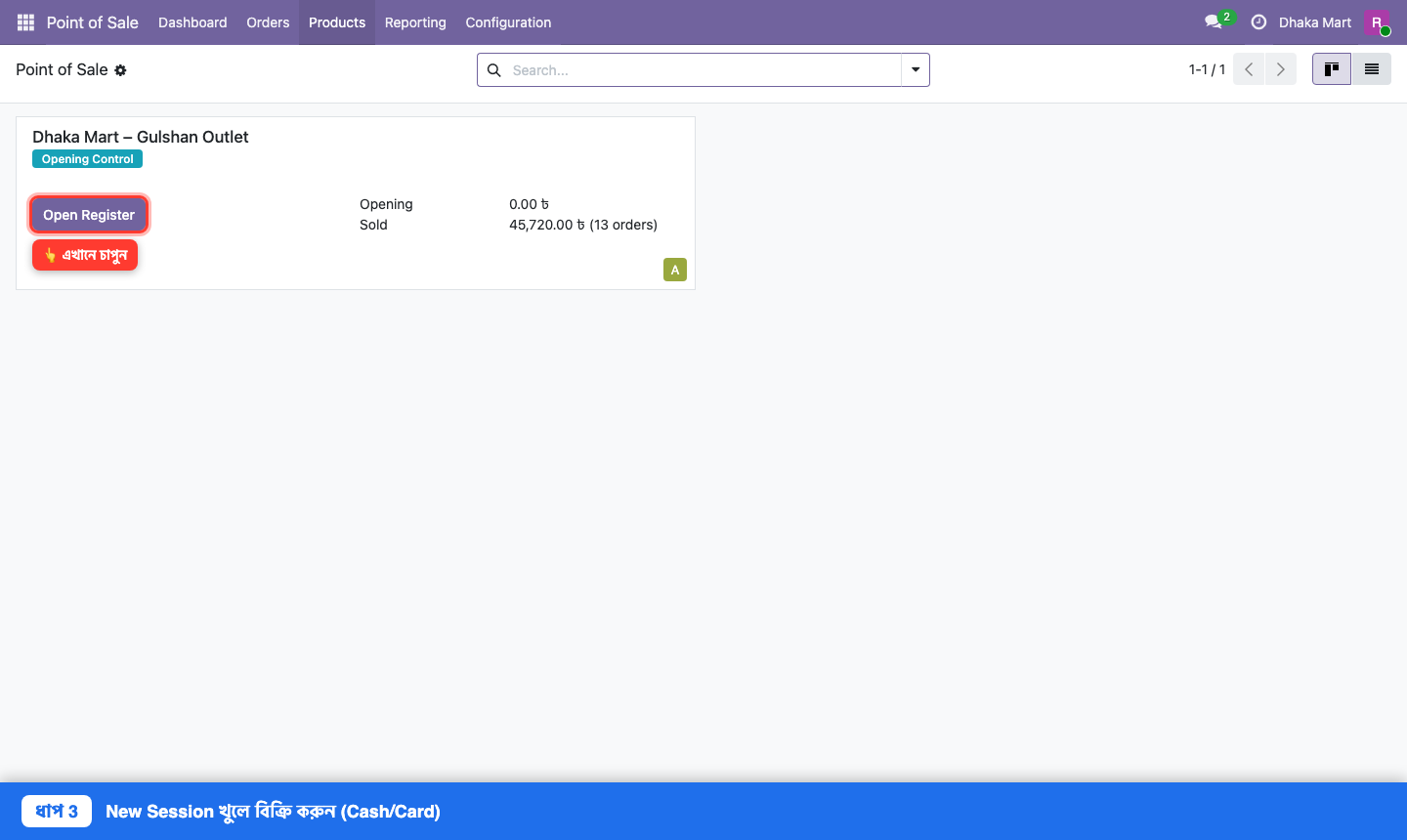The image size is (1407, 840).
Task: Click the '45,720.00 ৳ (13 orders)' sold value
Action: click(x=583, y=225)
